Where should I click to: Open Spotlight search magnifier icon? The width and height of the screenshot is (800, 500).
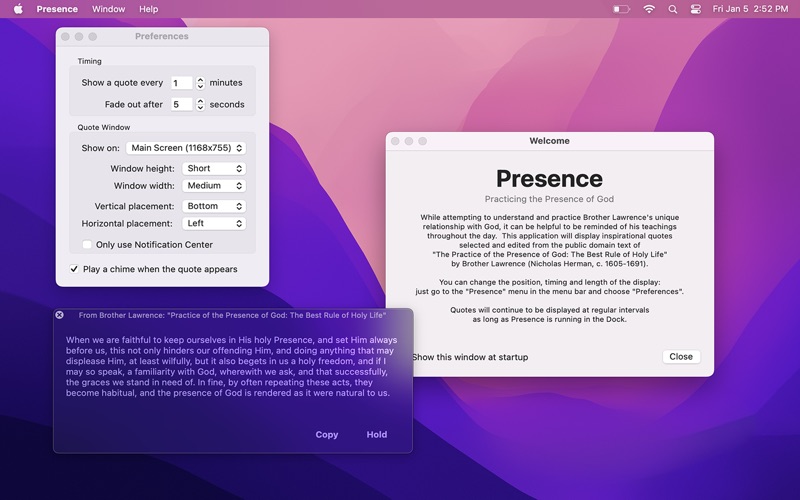[672, 9]
